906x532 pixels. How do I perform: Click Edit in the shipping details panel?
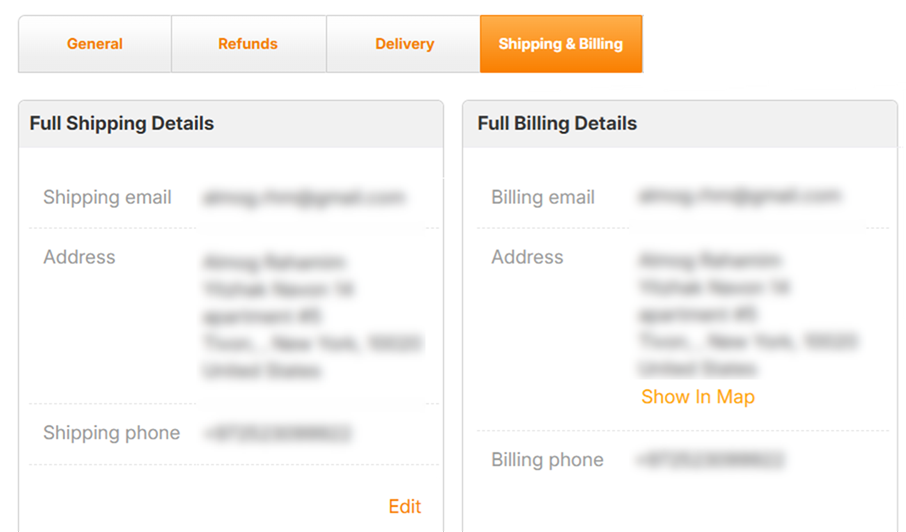tap(405, 506)
